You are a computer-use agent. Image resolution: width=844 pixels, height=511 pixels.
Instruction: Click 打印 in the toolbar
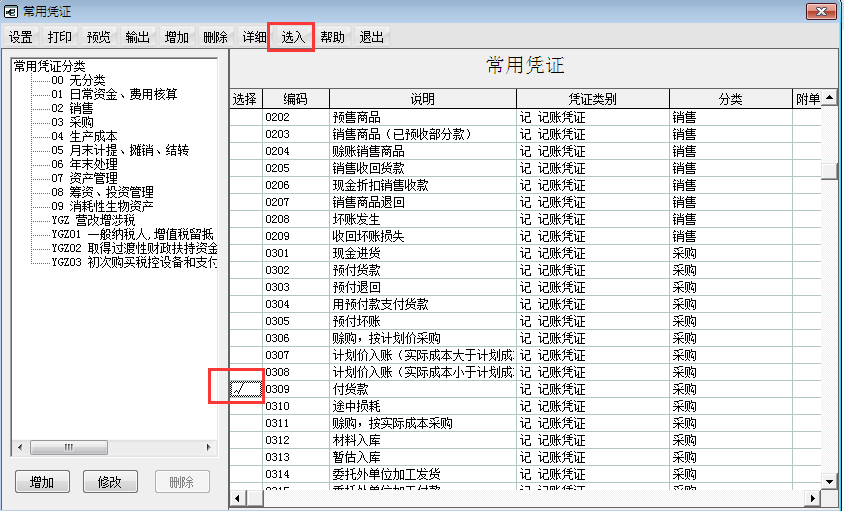point(60,37)
